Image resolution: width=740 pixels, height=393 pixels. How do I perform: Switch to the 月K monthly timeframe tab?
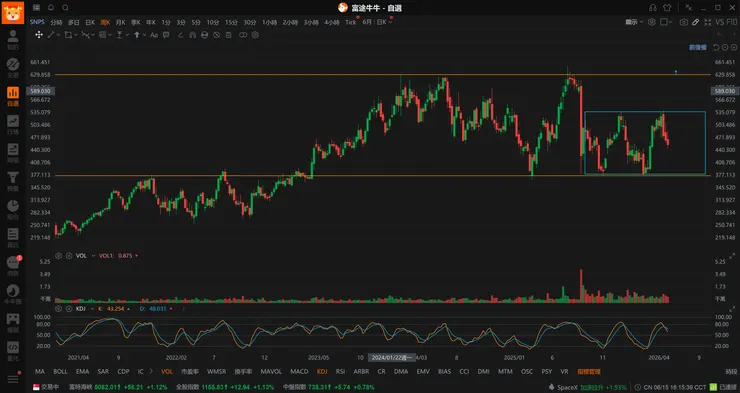(x=120, y=22)
